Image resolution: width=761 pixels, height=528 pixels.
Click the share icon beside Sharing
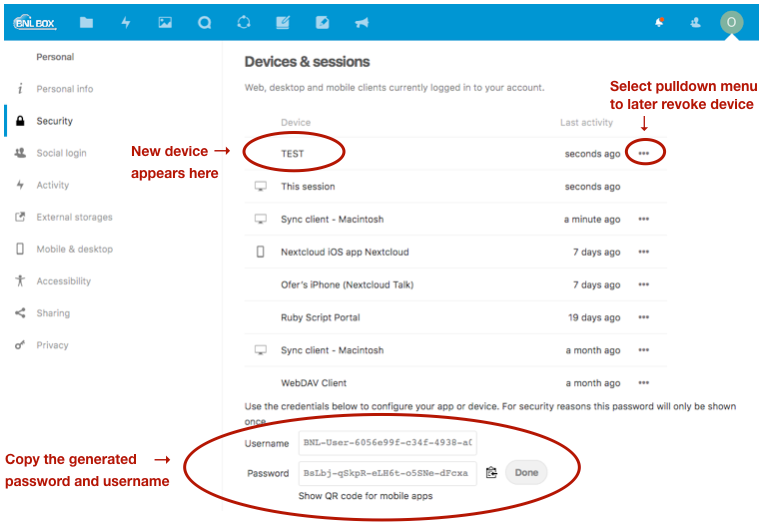tap(20, 313)
